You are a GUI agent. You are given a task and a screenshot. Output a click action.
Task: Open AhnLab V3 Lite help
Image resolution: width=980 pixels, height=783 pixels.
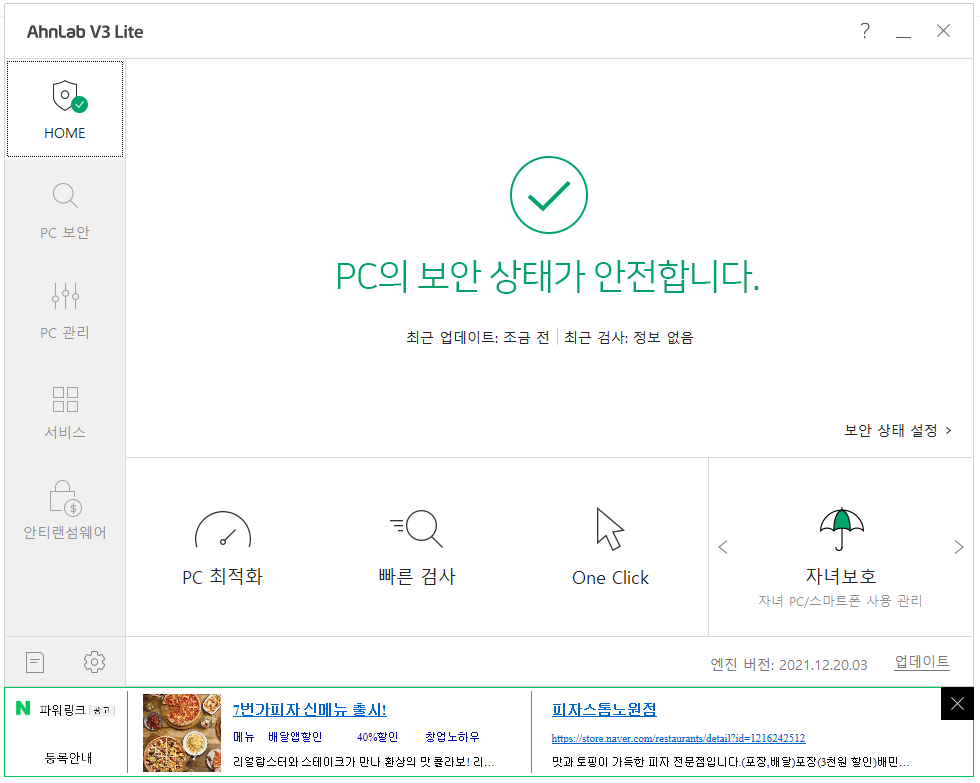[864, 31]
